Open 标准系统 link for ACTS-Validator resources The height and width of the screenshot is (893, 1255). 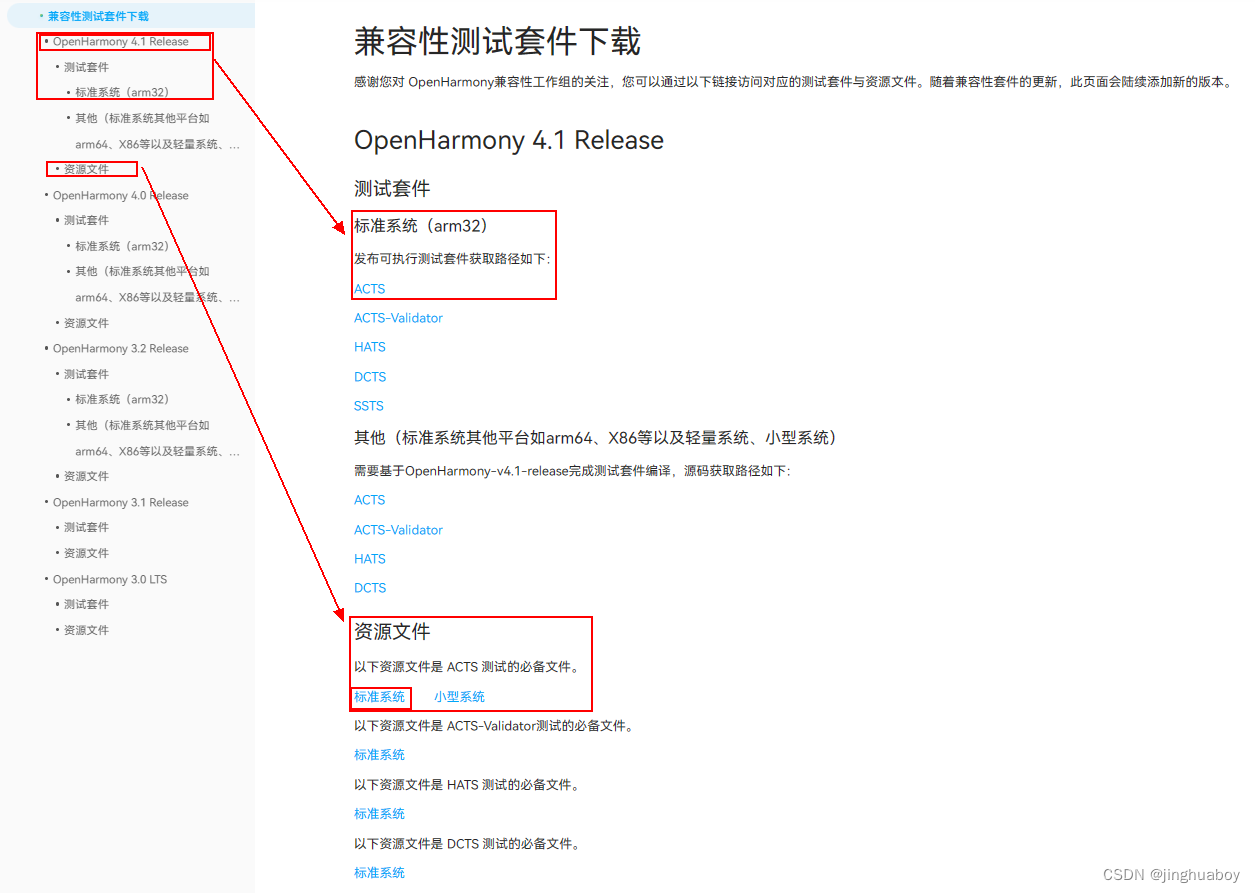(379, 755)
